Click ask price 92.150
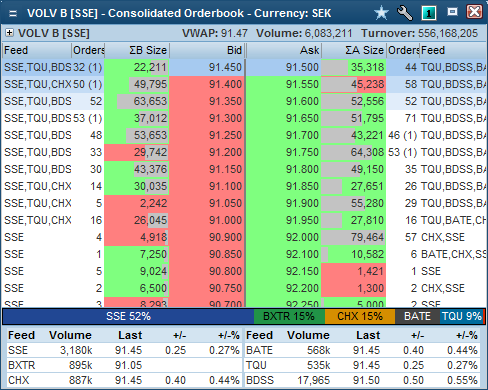This screenshot has width=488, height=390. [284, 271]
